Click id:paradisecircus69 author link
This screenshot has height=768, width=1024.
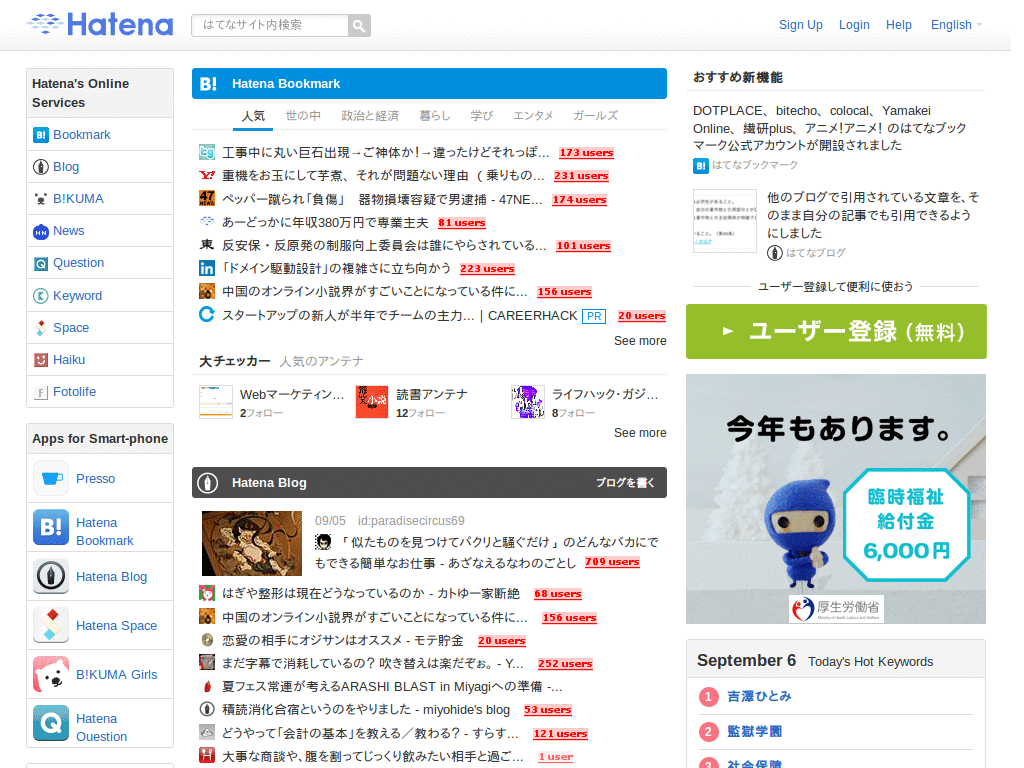click(411, 521)
